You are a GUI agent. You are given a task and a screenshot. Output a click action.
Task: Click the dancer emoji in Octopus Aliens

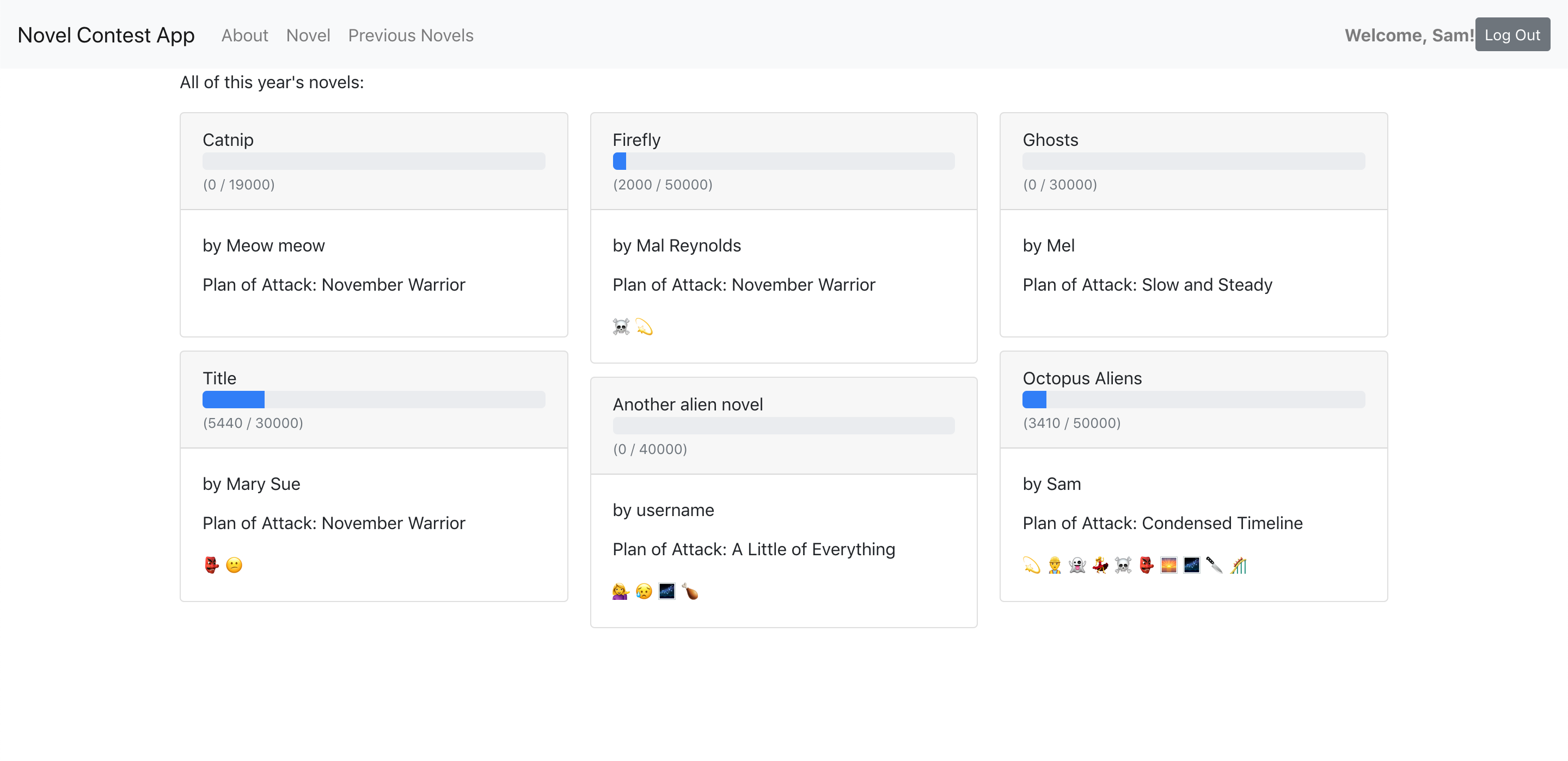point(1100,565)
